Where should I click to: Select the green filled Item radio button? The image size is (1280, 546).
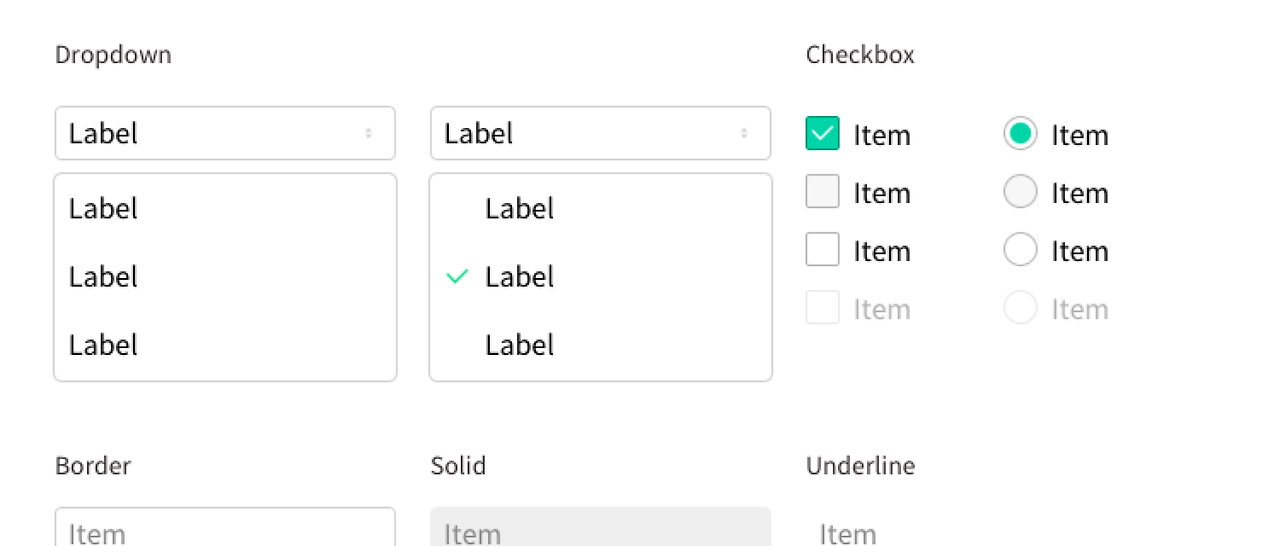[1020, 133]
